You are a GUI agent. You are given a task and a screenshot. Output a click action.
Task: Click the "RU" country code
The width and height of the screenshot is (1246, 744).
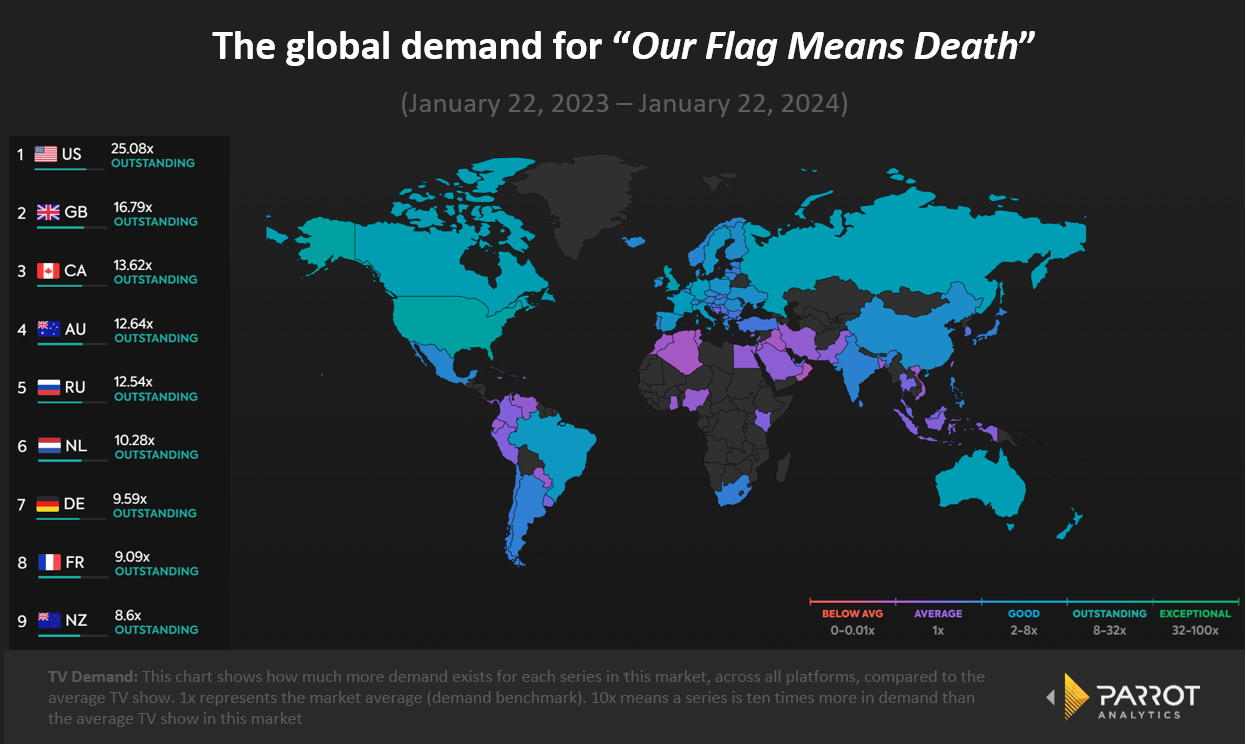pos(75,387)
